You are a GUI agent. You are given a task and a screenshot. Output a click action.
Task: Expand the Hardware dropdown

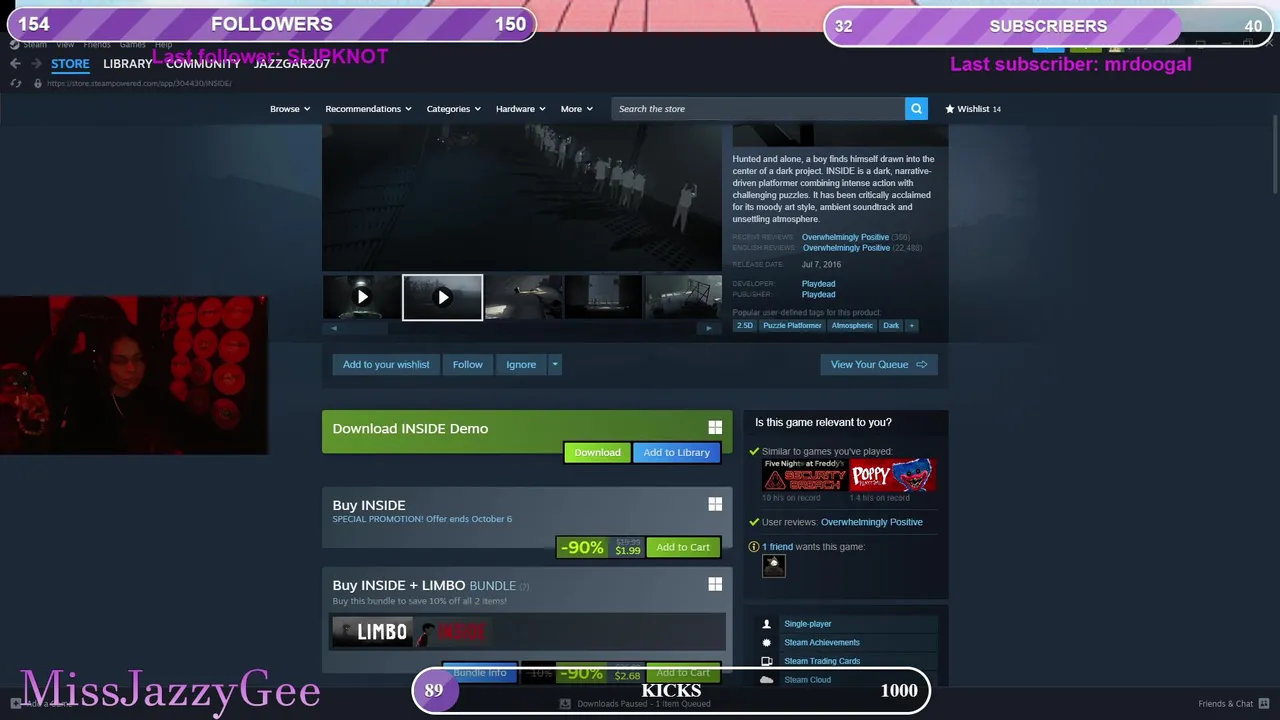(521, 109)
